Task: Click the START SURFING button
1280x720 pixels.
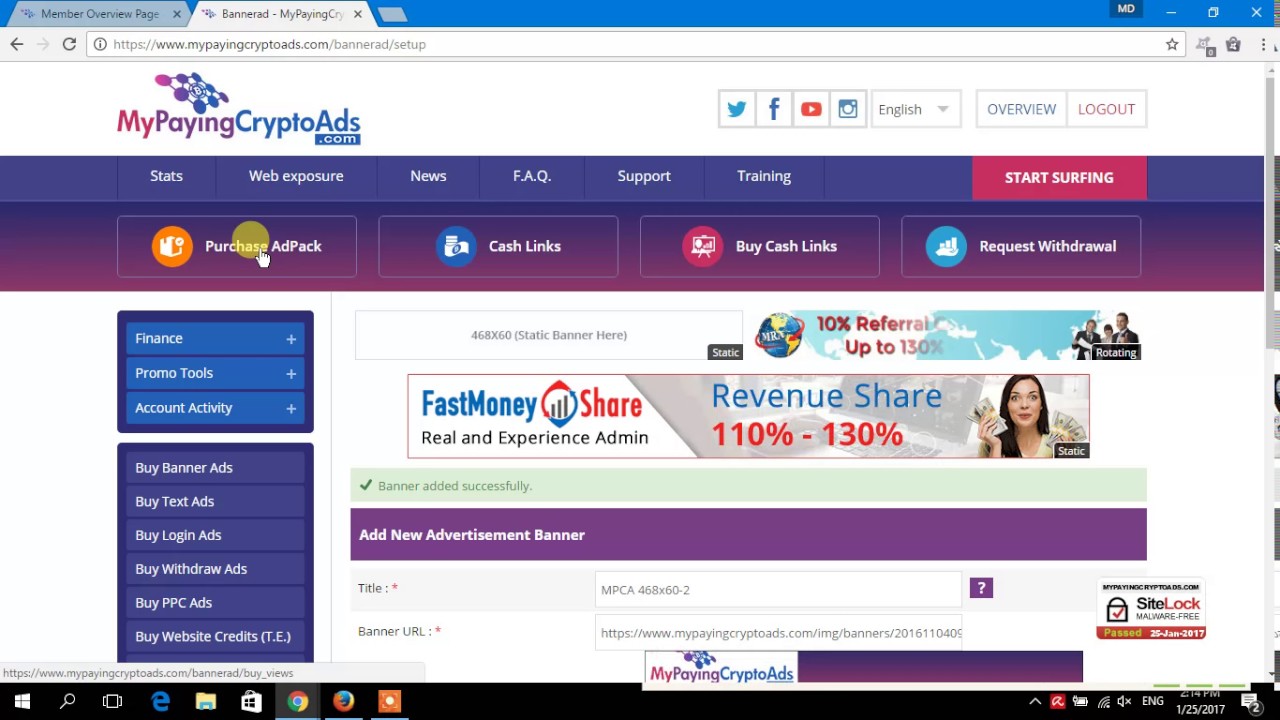Action: point(1059,177)
